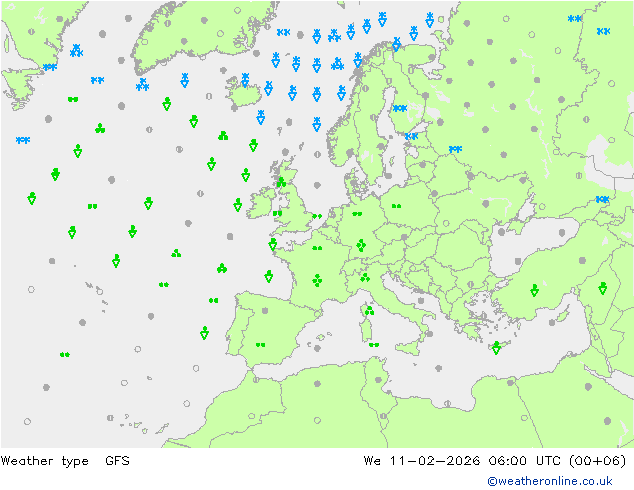This screenshot has height=490, width=634.
Task: Click the '(00+06)' forecast offset text
Action: (x=598, y=461)
